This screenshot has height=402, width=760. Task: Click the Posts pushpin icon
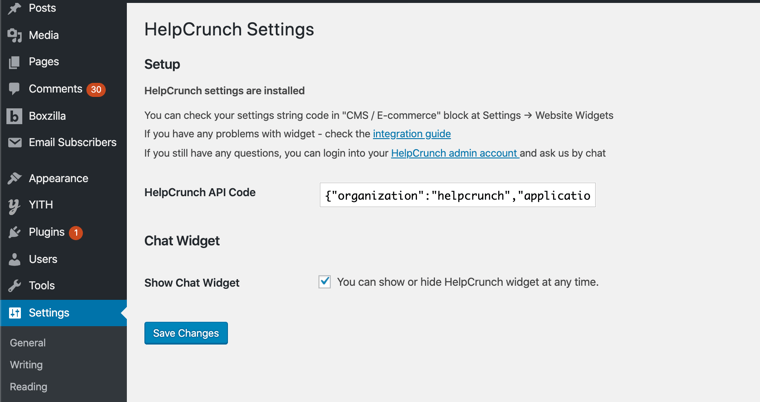pos(14,8)
